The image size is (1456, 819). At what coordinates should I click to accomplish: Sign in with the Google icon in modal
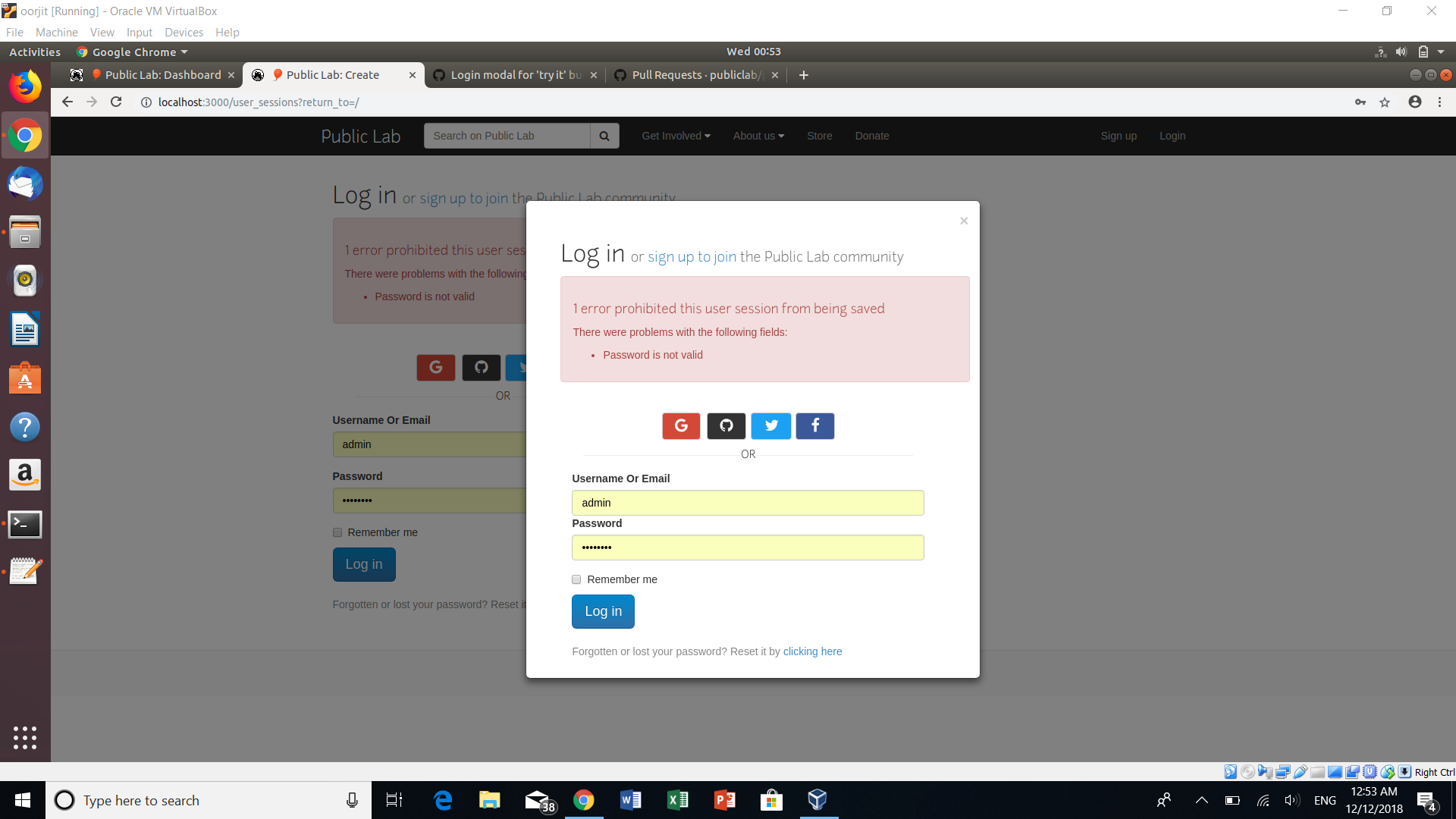[x=680, y=426]
